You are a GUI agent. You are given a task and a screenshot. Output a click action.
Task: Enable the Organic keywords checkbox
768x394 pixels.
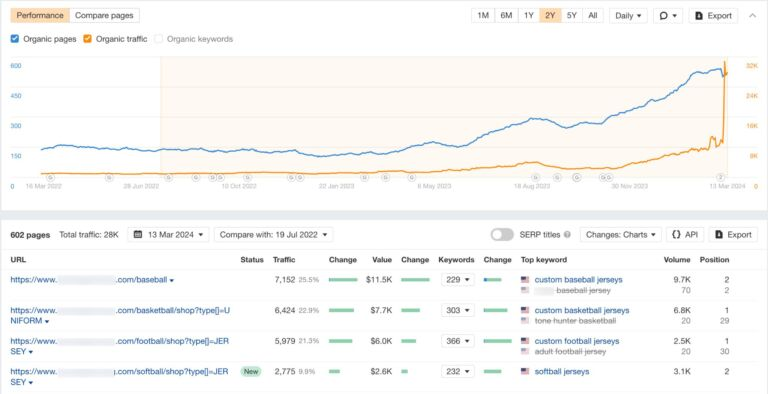coord(158,39)
